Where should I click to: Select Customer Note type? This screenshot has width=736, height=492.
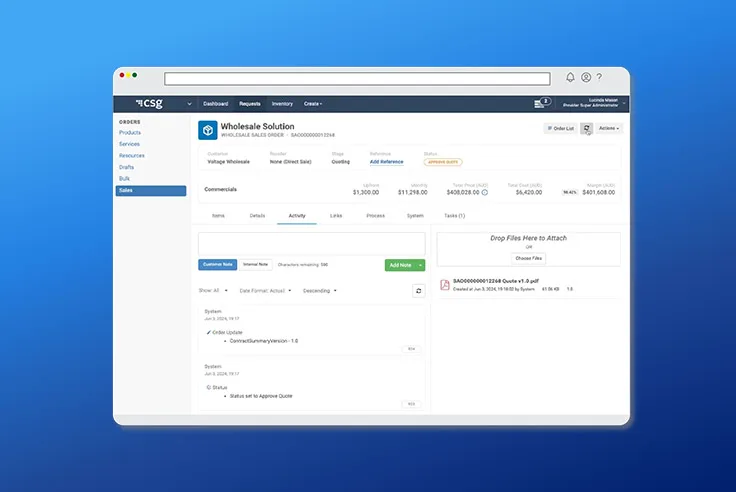(x=217, y=264)
